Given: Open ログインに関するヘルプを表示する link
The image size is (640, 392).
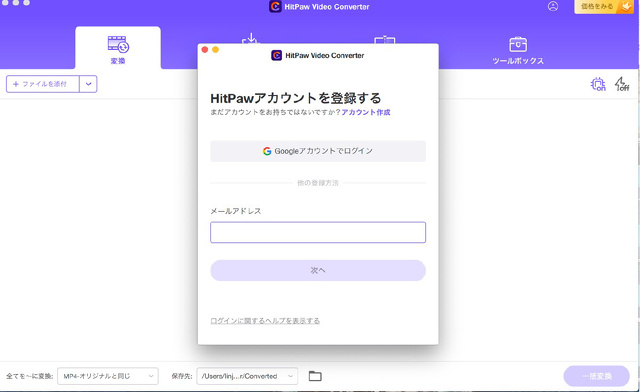Looking at the screenshot, I should (265, 321).
